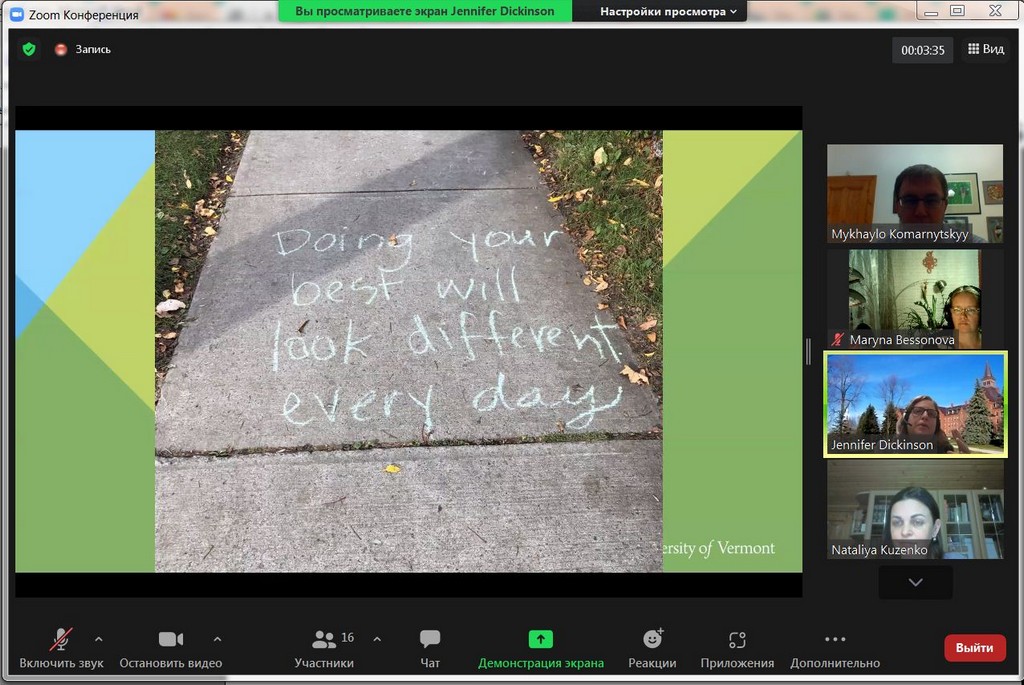Select Jennifer Dickinson's video thumbnail

tap(914, 404)
